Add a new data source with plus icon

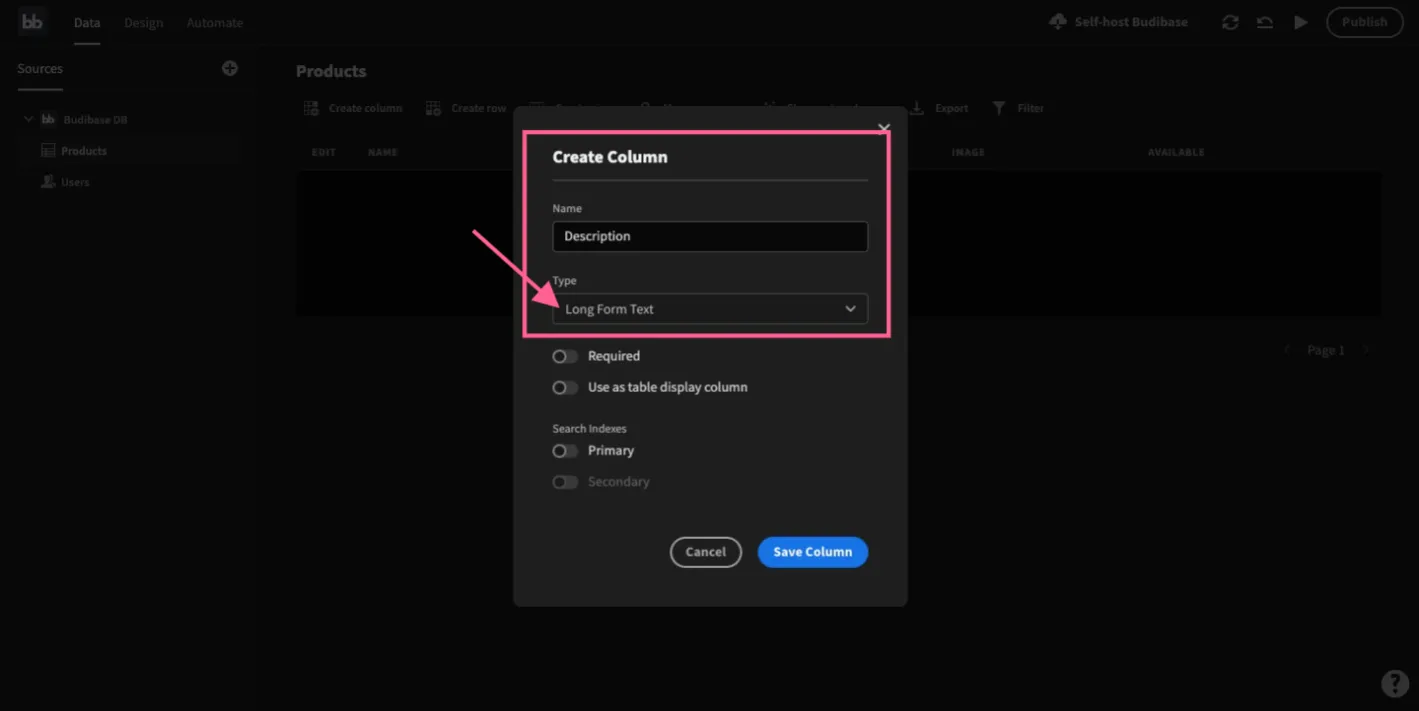[x=230, y=68]
